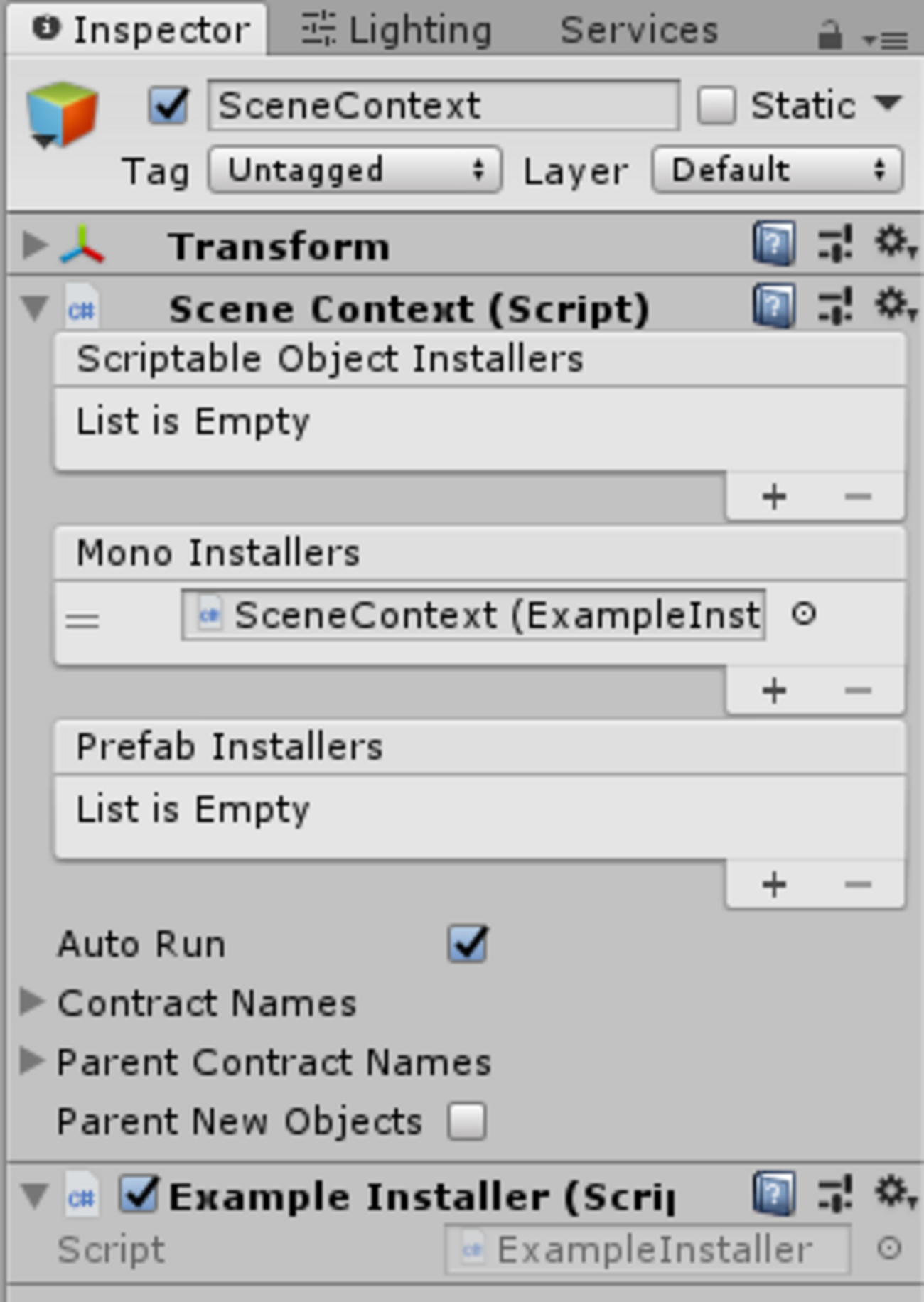Image resolution: width=924 pixels, height=1302 pixels.
Task: Open help for the Scene Context script
Action: (772, 308)
